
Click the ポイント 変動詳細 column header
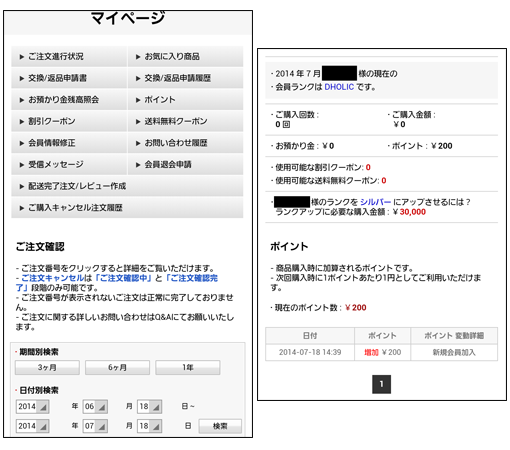pyautogui.click(x=454, y=336)
